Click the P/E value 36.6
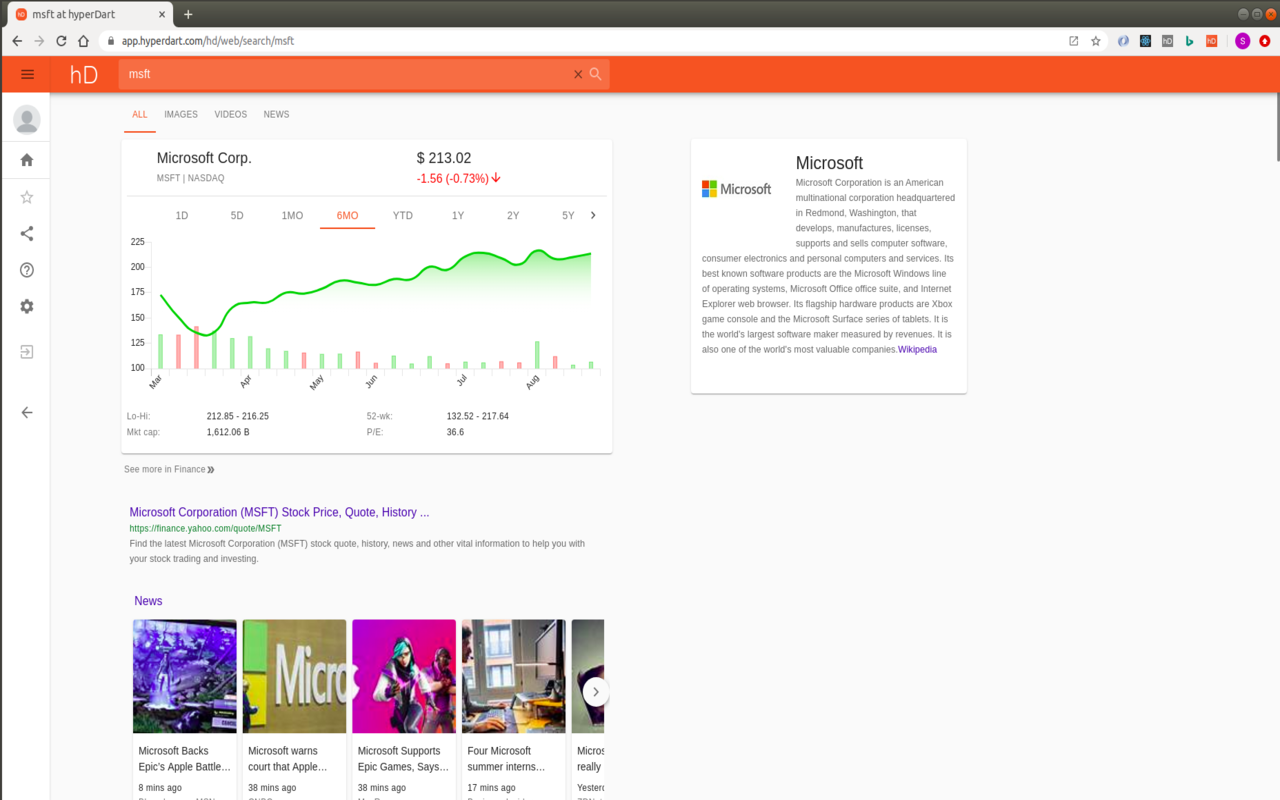 pos(455,432)
